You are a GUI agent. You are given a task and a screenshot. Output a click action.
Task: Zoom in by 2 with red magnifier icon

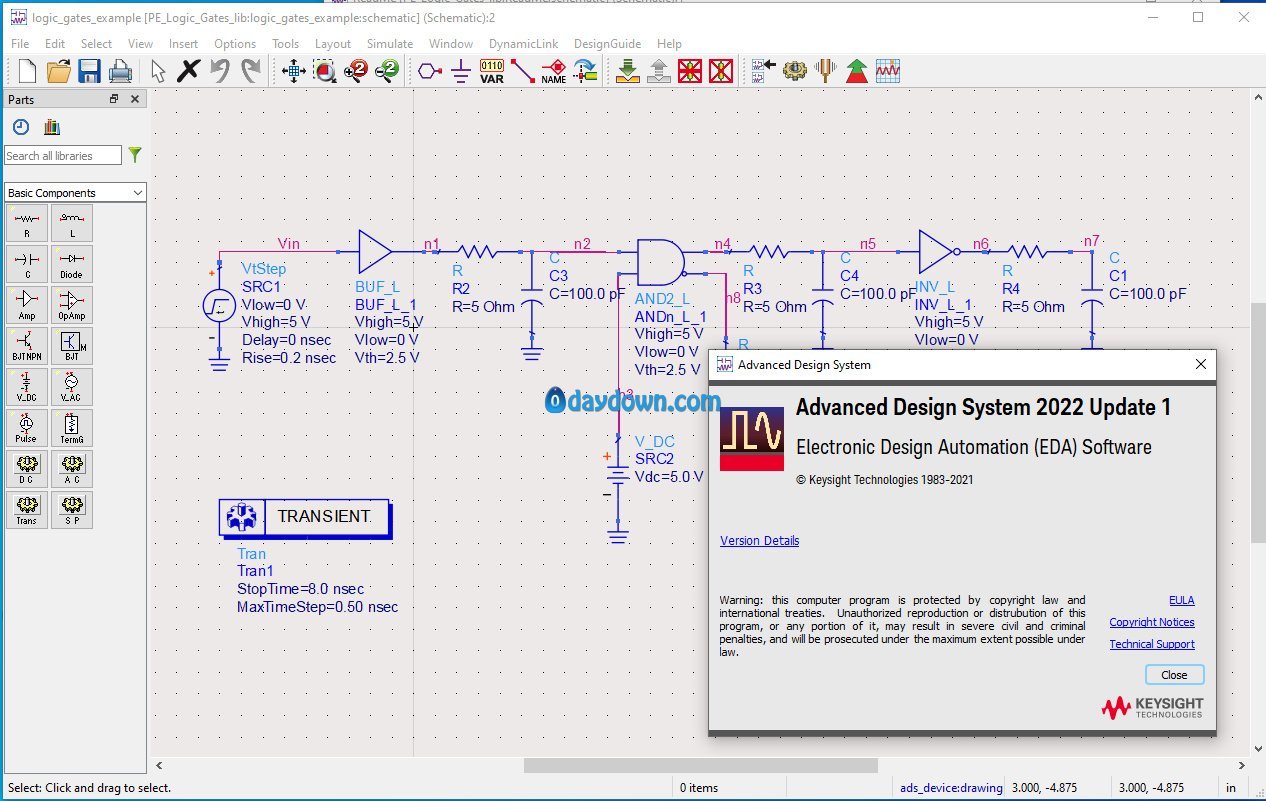356,71
